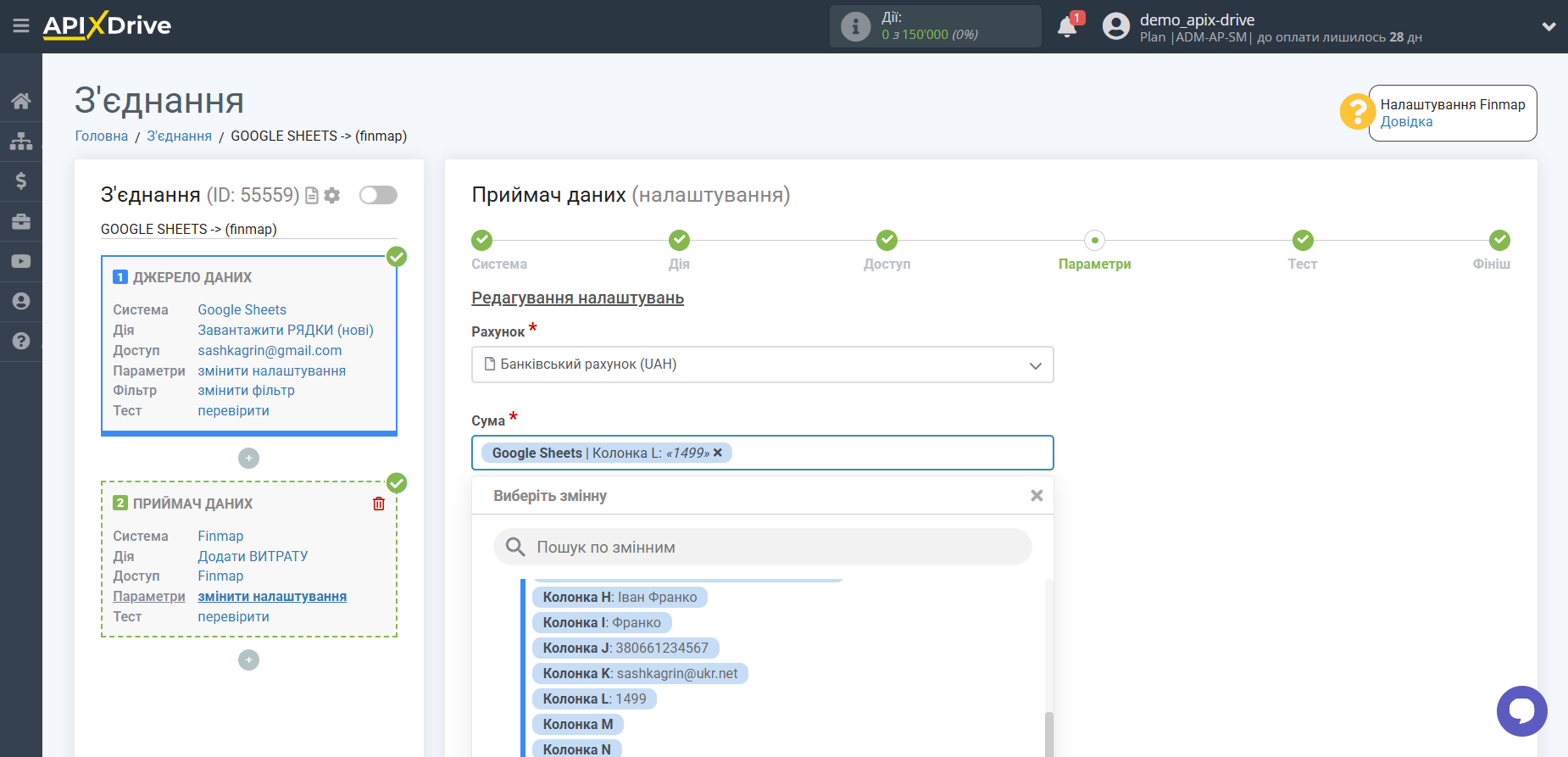Image resolution: width=1568 pixels, height=757 pixels.
Task: Open the live chat bubble
Action: [x=1521, y=710]
